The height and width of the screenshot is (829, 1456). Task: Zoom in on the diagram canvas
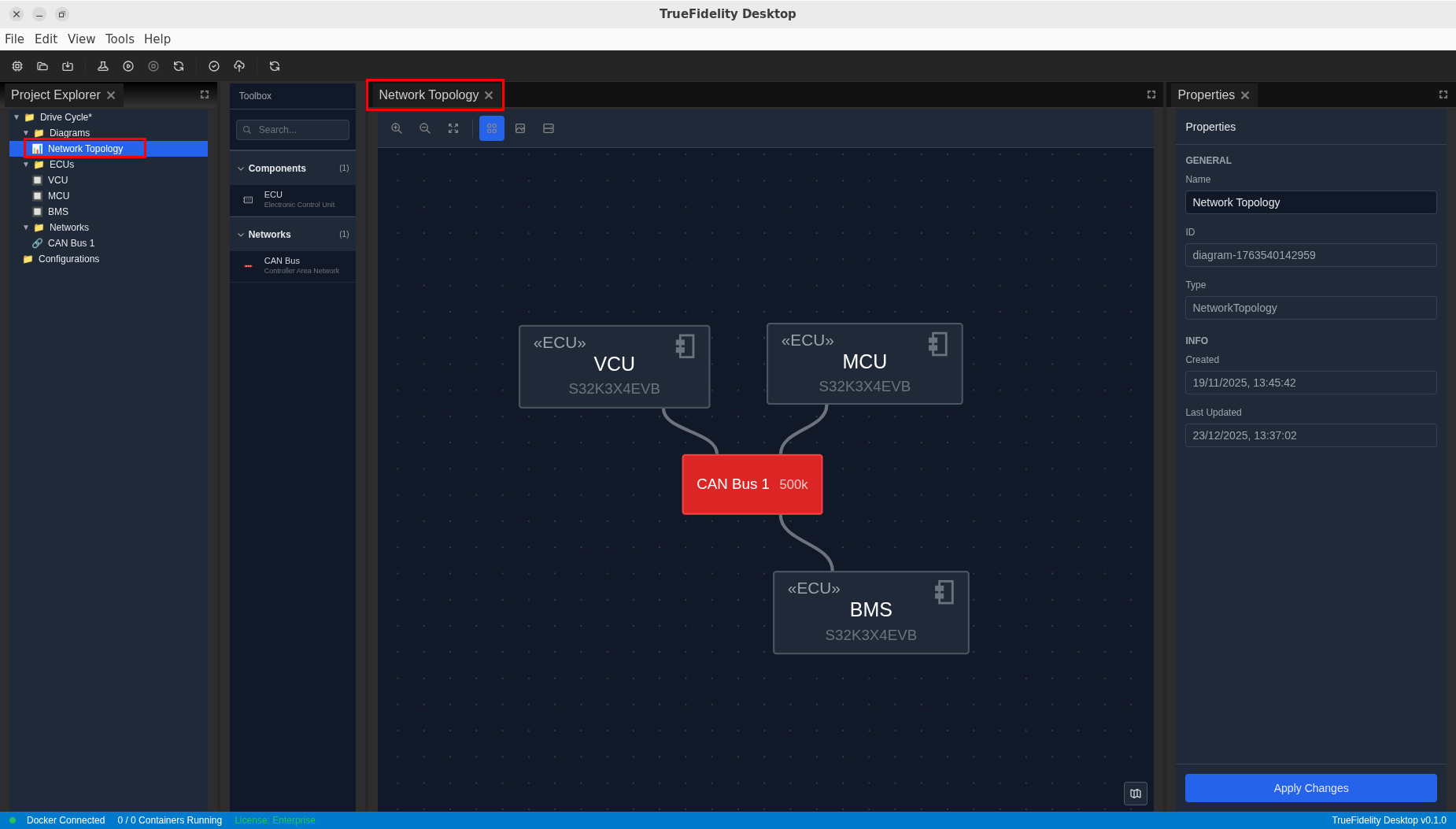point(397,128)
